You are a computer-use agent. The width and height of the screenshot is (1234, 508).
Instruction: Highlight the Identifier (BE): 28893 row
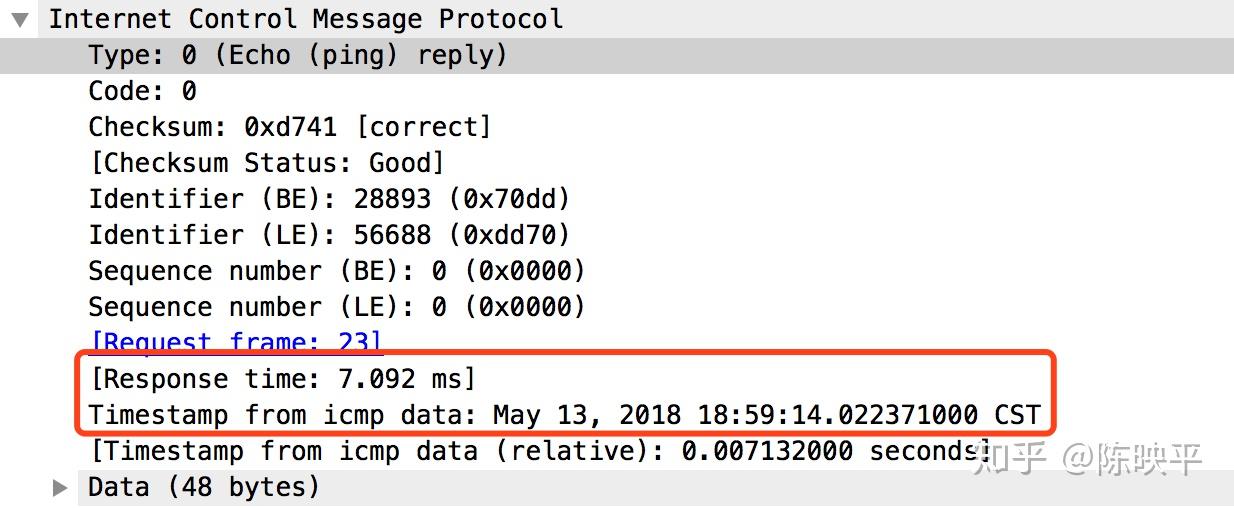(329, 199)
